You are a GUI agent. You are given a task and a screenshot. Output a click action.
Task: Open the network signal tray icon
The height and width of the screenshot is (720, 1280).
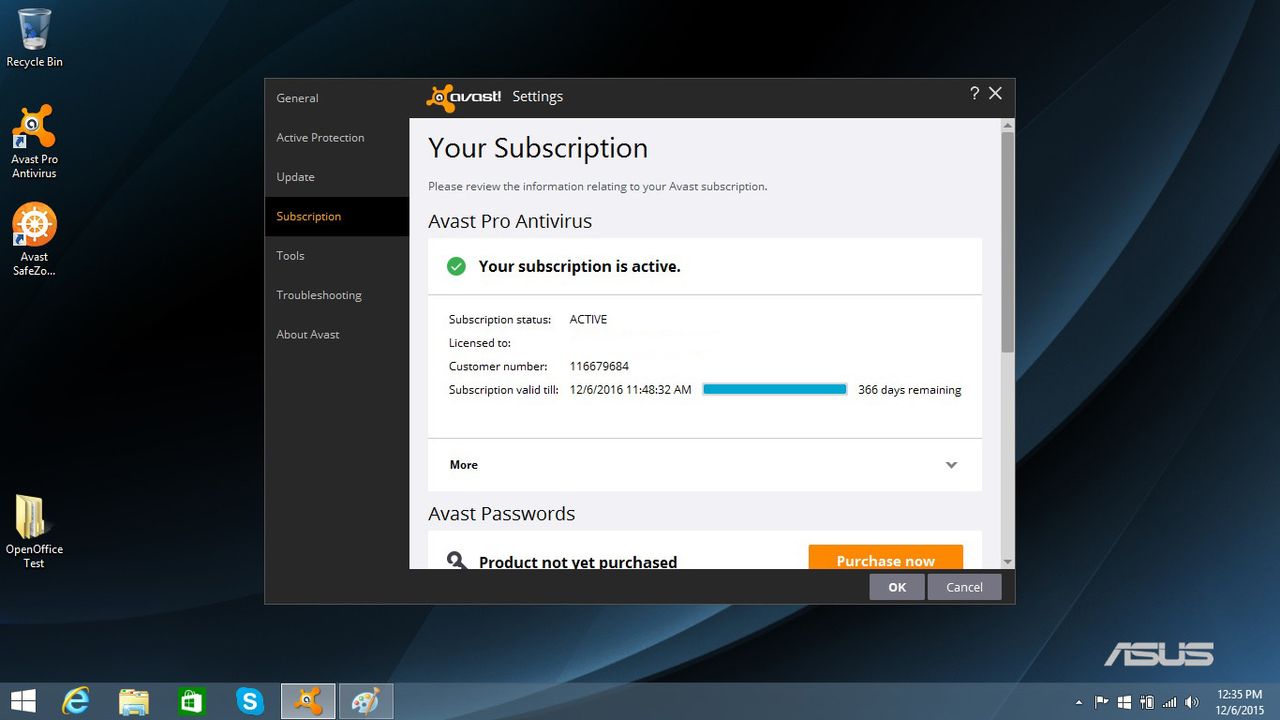coord(1169,702)
